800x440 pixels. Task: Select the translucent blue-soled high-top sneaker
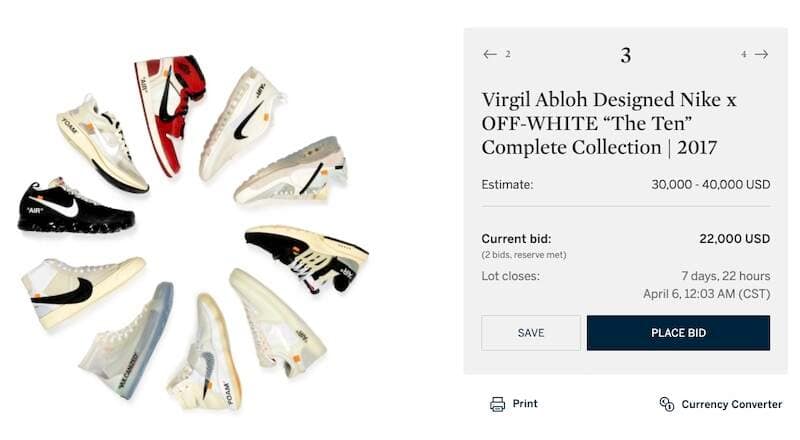click(126, 340)
